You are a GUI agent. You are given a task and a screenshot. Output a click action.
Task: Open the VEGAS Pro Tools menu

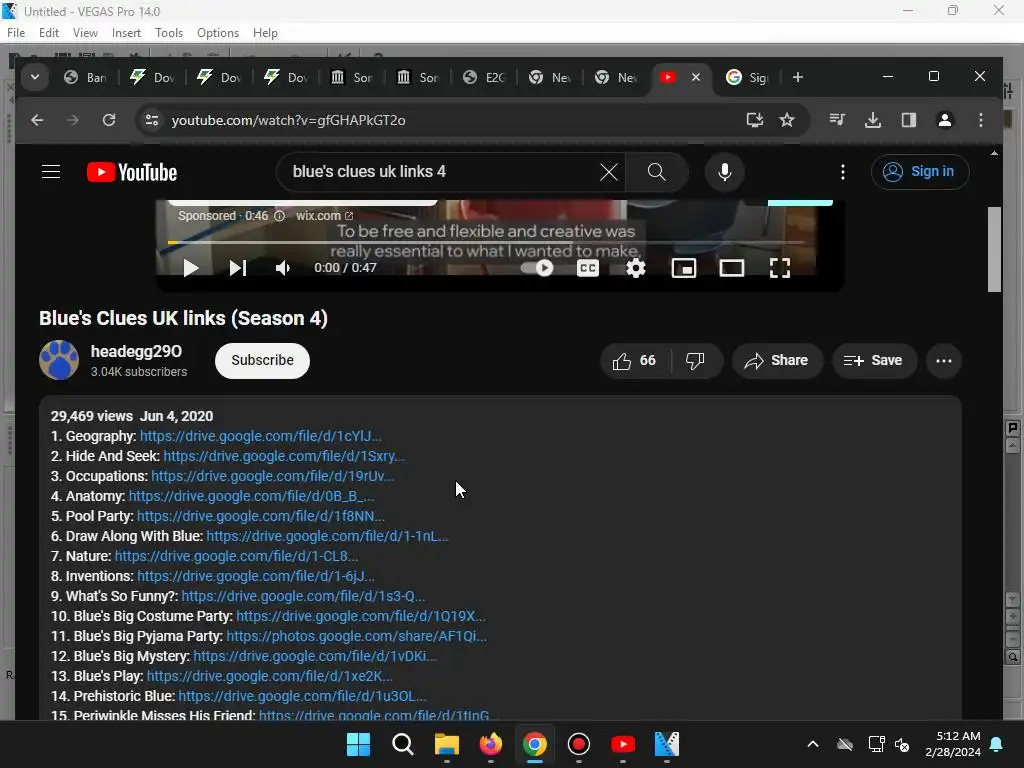[x=168, y=33]
